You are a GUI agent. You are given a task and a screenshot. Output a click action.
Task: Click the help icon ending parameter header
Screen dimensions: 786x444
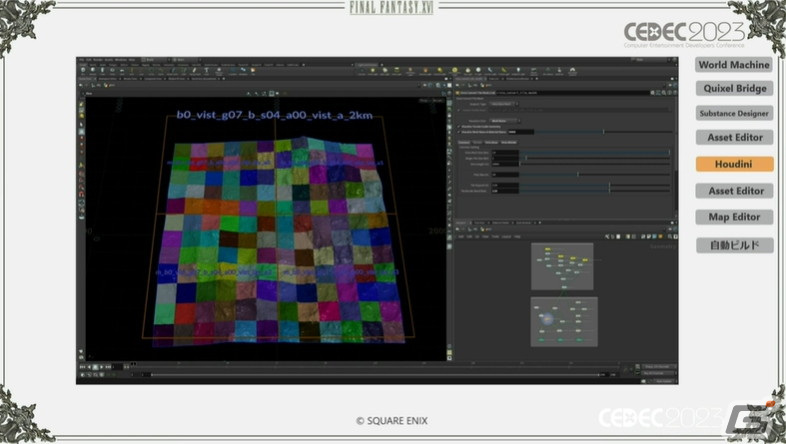point(675,93)
